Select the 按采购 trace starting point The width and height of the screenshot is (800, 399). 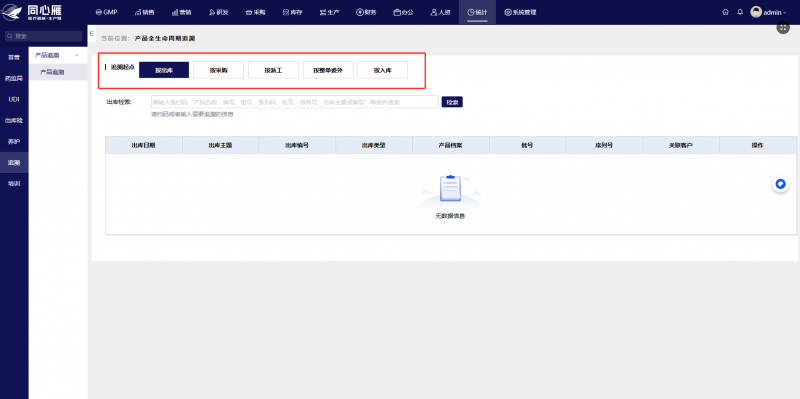tap(218, 70)
